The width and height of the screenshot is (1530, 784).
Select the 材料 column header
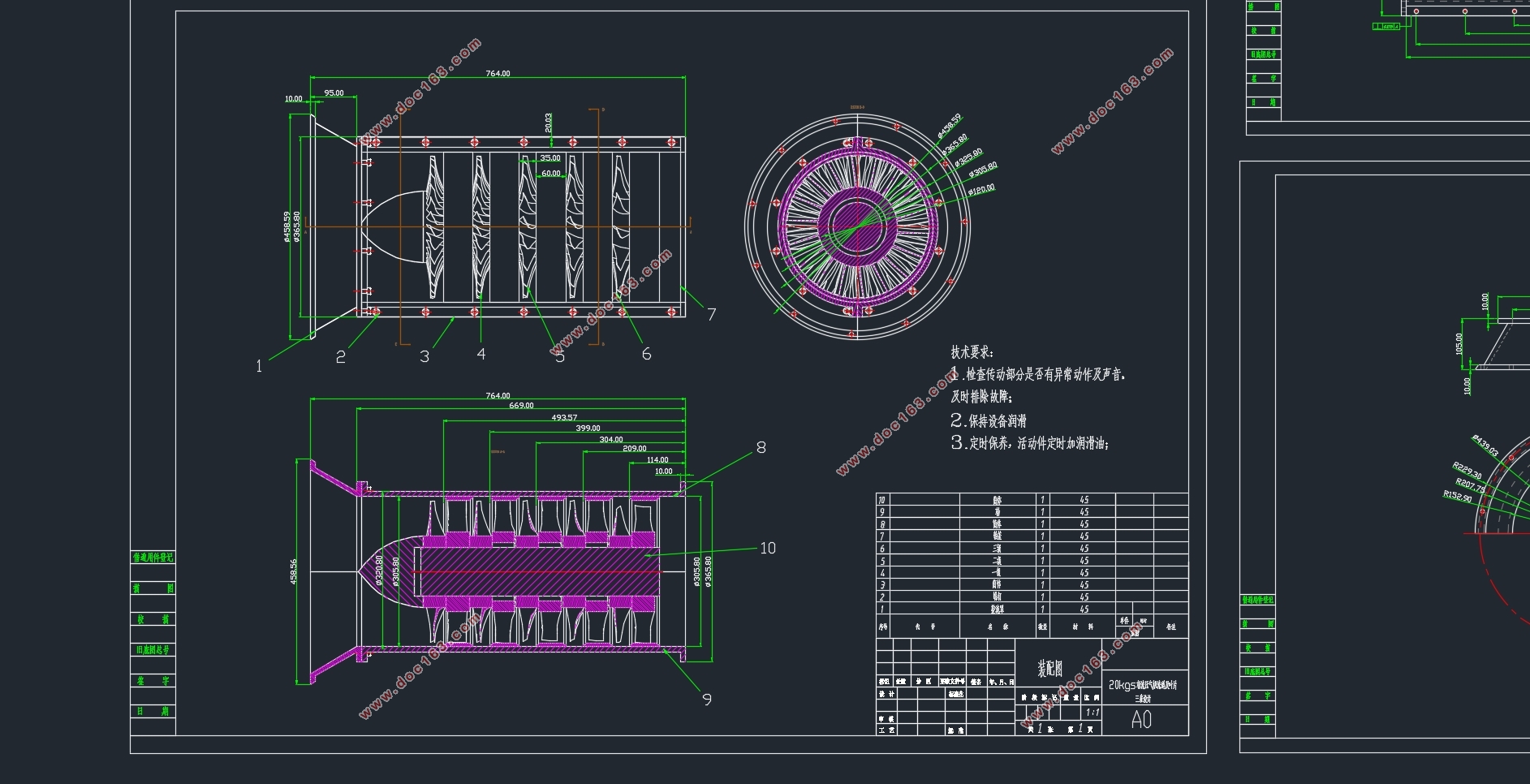coord(1082,627)
